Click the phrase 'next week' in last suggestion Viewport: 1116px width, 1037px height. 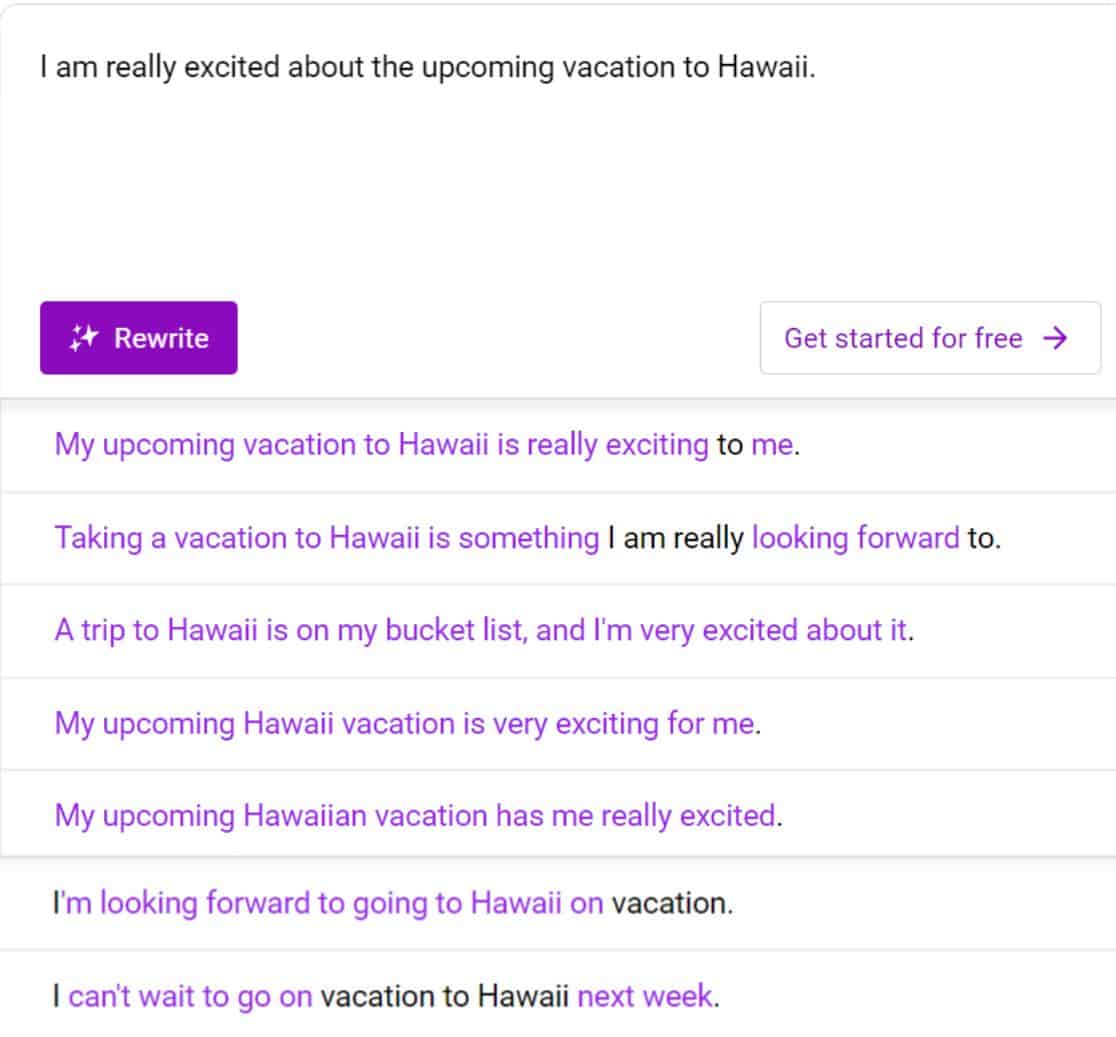646,996
